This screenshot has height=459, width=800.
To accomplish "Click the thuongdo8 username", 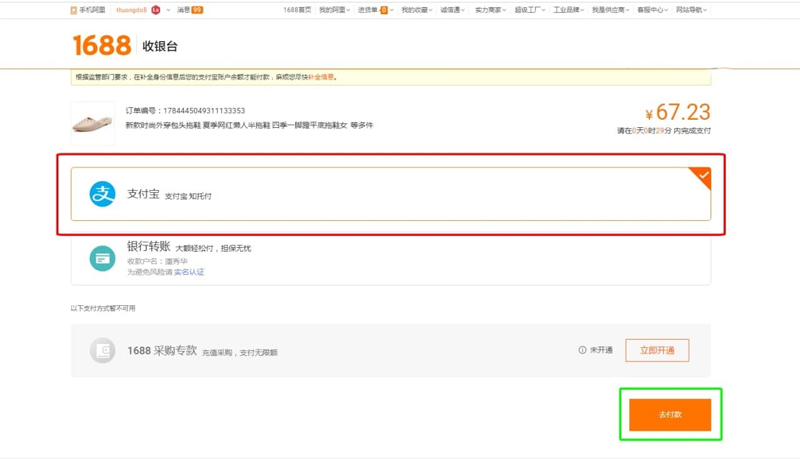I will pyautogui.click(x=131, y=10).
